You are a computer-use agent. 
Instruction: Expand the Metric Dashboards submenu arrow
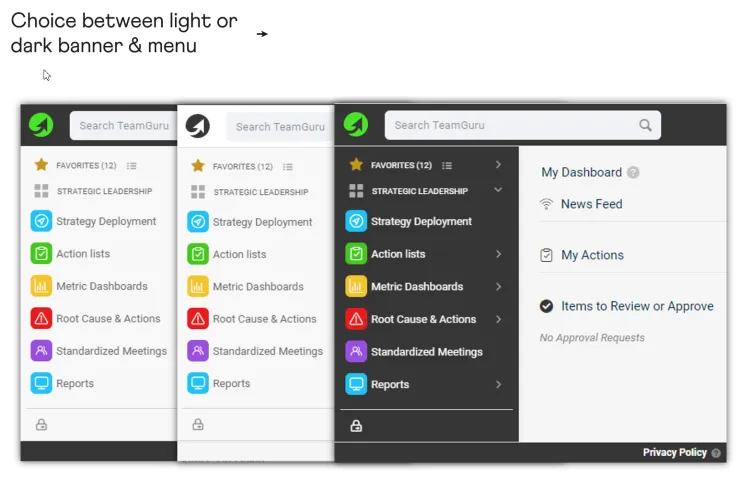pyautogui.click(x=498, y=287)
